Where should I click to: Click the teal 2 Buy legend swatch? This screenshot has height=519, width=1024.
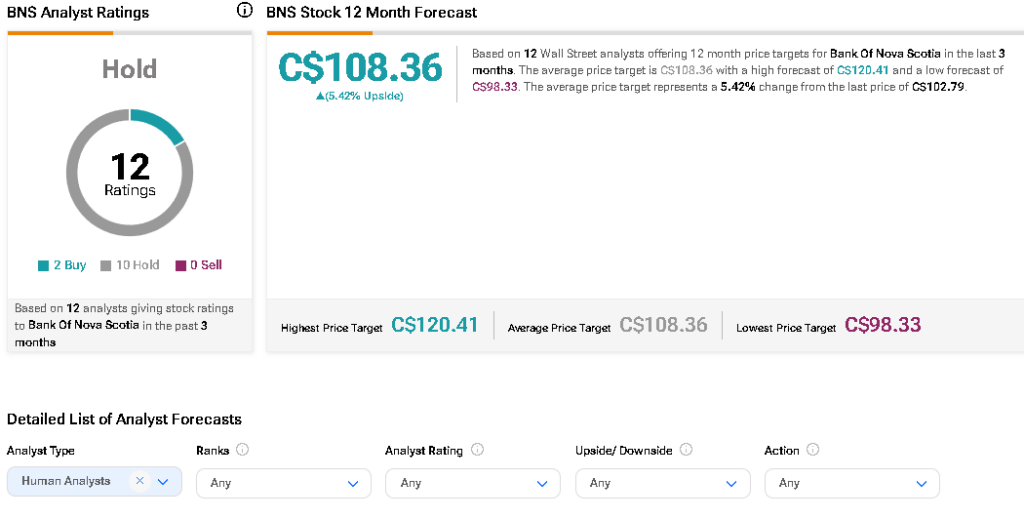tap(43, 266)
